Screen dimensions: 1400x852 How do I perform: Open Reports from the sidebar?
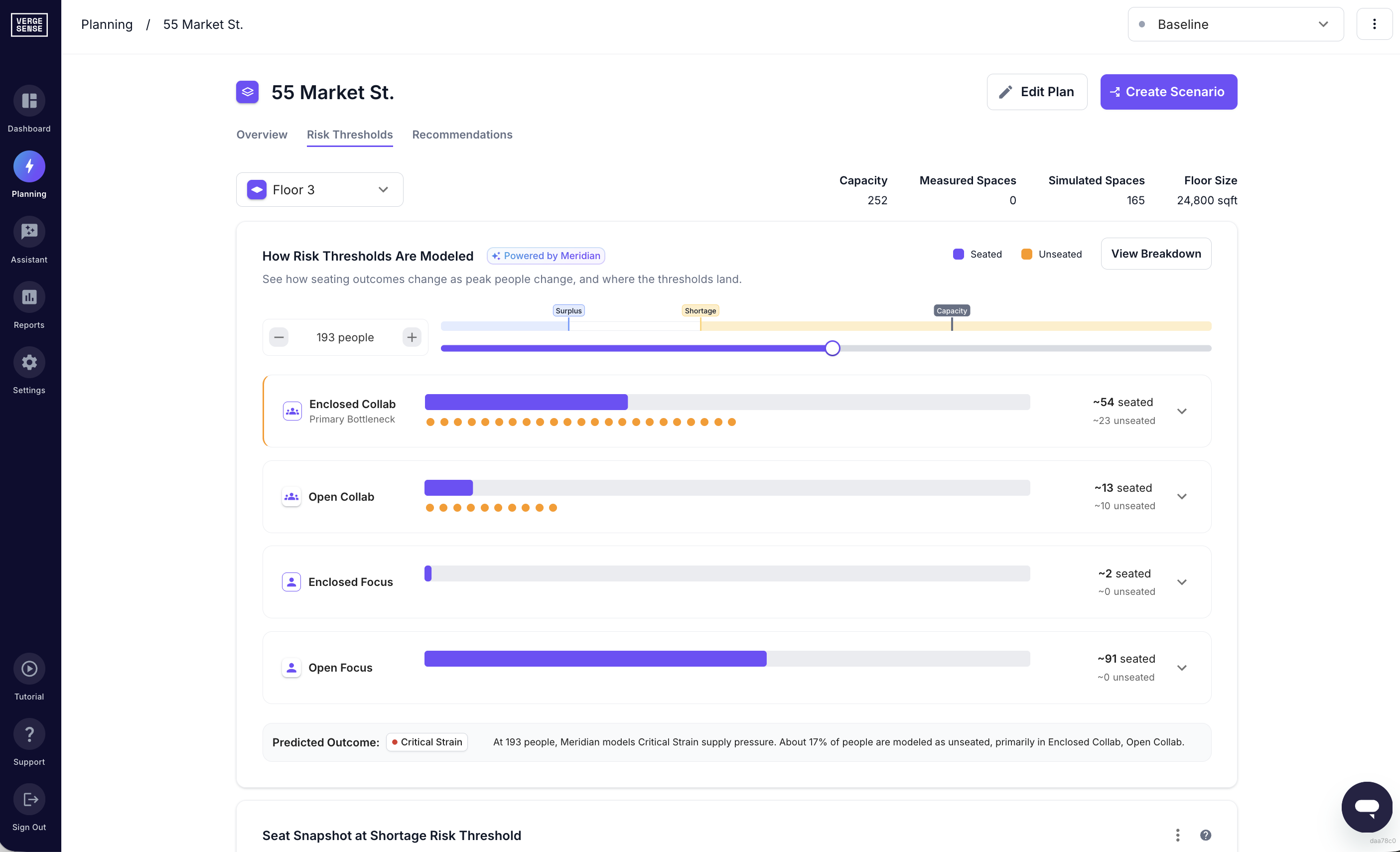click(29, 296)
